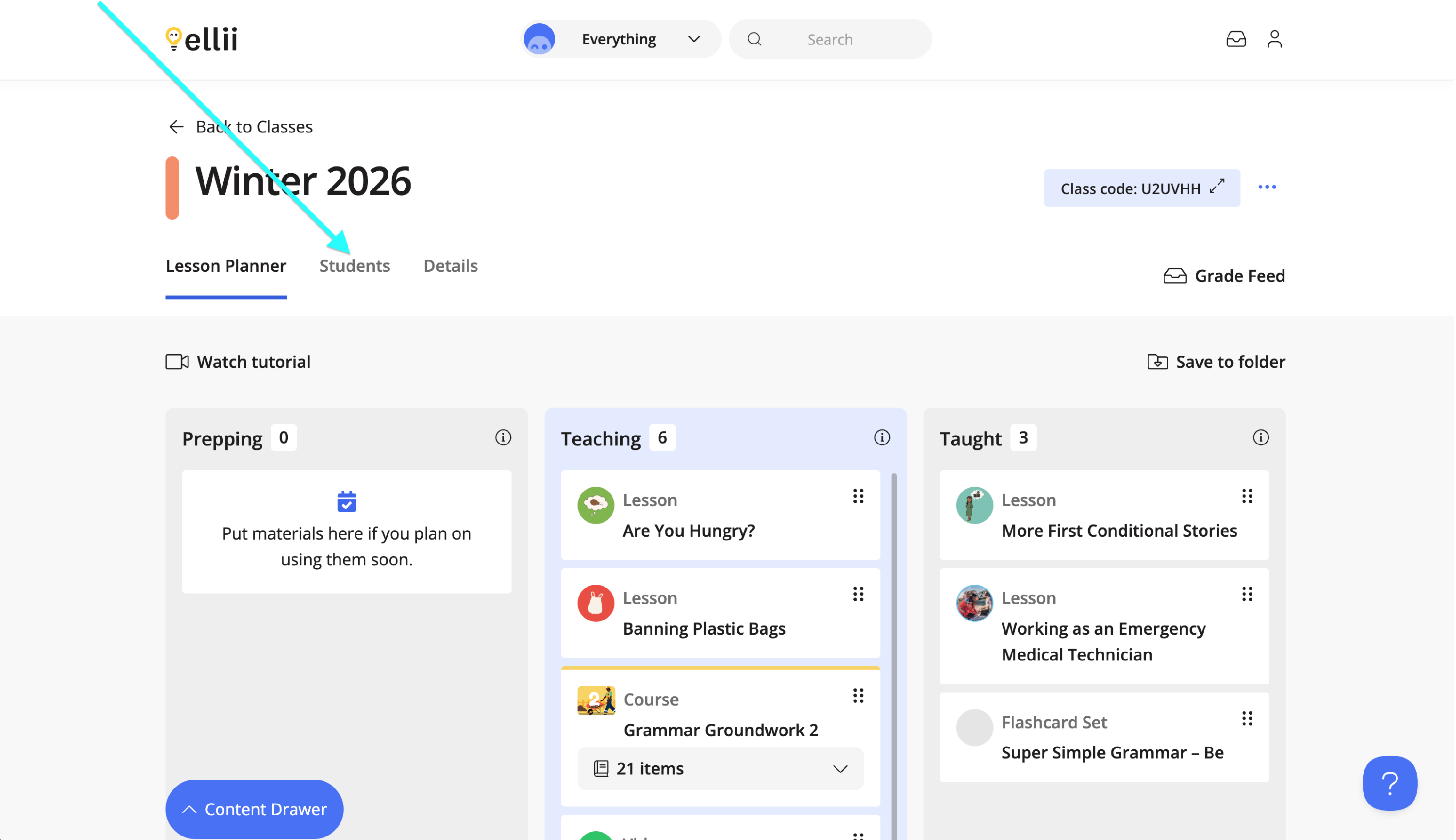Open options for Are You Hungry lesson
The image size is (1456, 840).
[858, 497]
